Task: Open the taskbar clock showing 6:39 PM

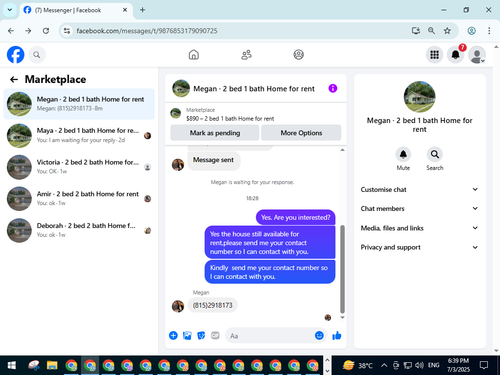Action: coord(458,365)
